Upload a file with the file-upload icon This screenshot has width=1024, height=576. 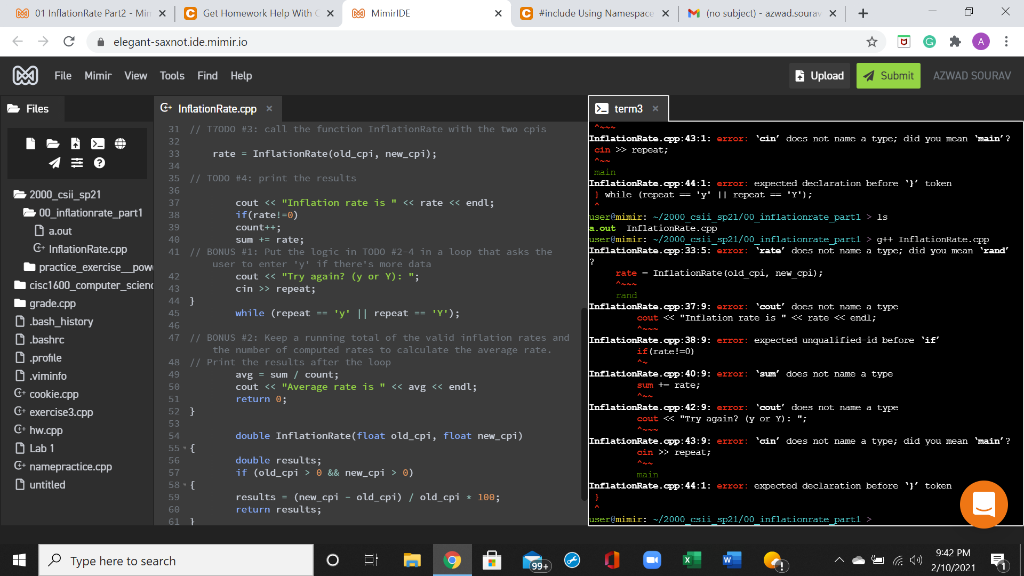(76, 143)
